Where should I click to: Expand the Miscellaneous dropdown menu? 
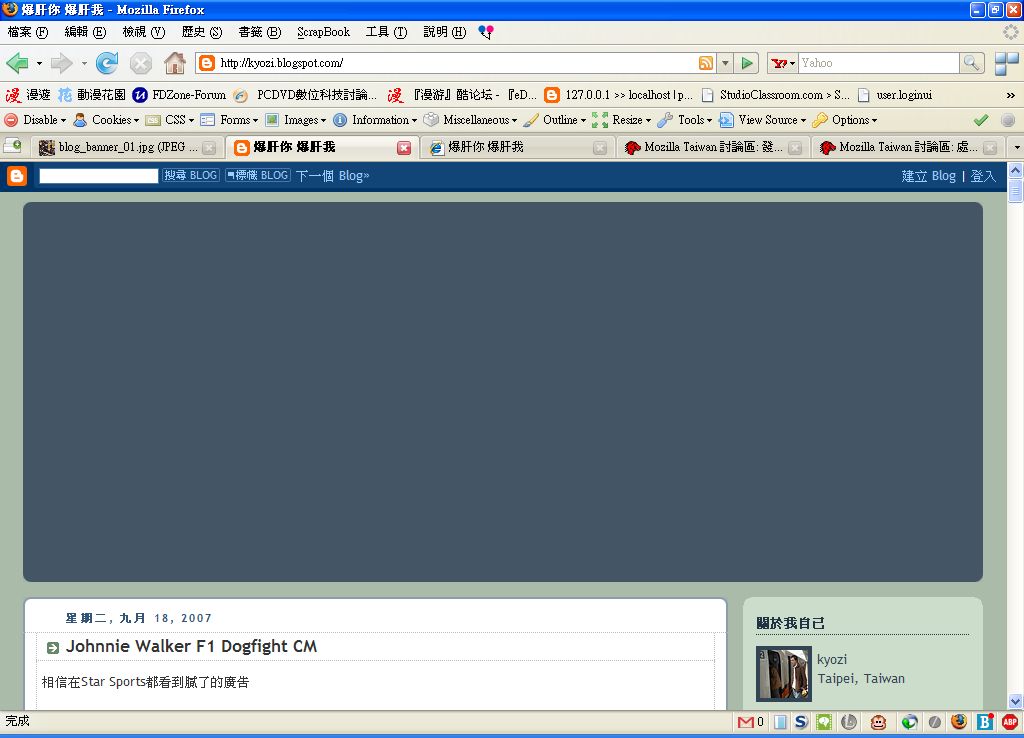coord(470,120)
